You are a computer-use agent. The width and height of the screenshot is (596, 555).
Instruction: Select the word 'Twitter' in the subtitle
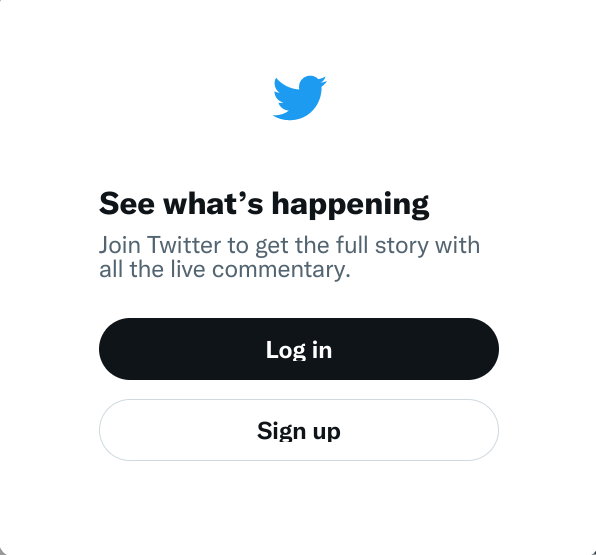pyautogui.click(x=184, y=245)
